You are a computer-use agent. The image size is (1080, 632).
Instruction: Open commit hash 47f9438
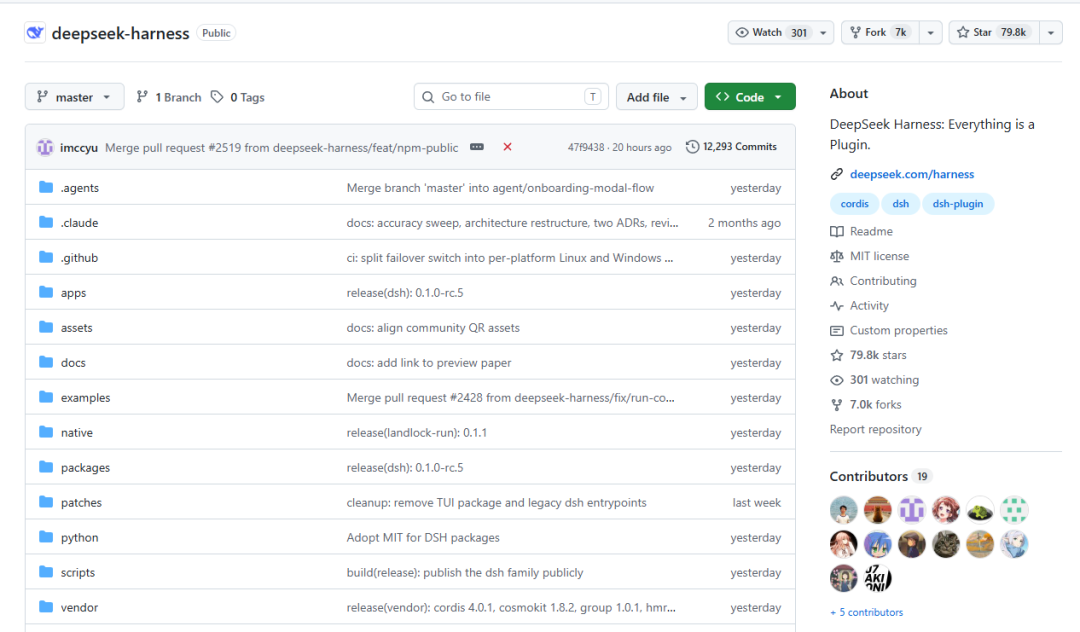click(x=585, y=147)
